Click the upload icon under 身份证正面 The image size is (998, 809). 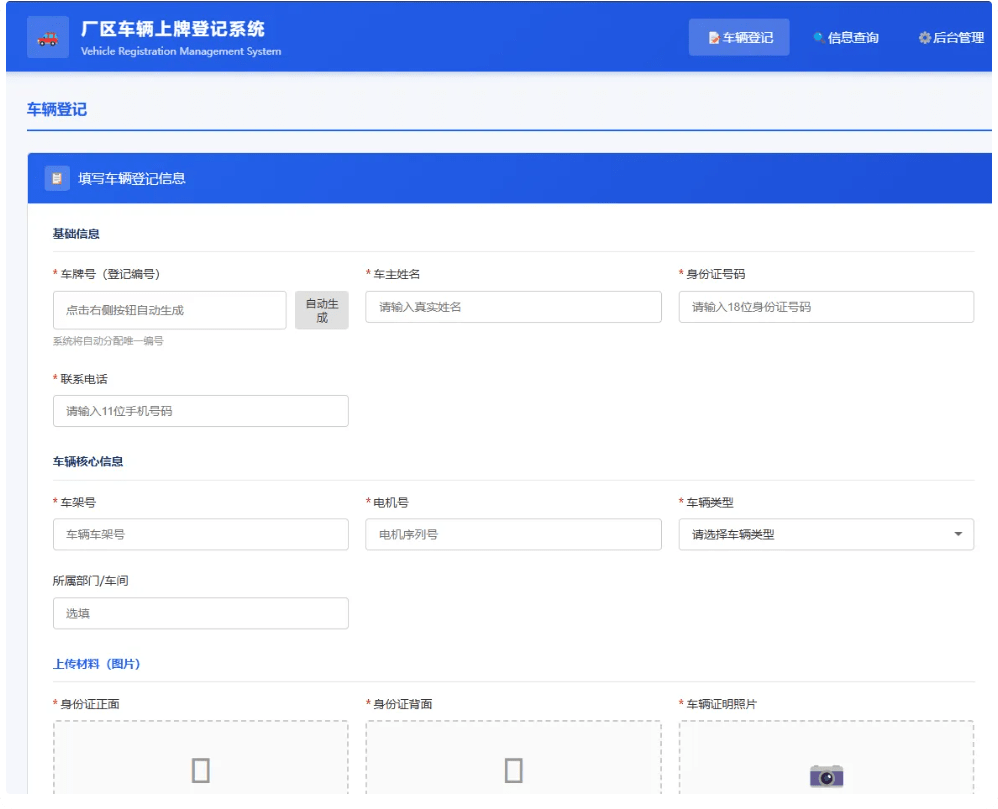[200, 770]
